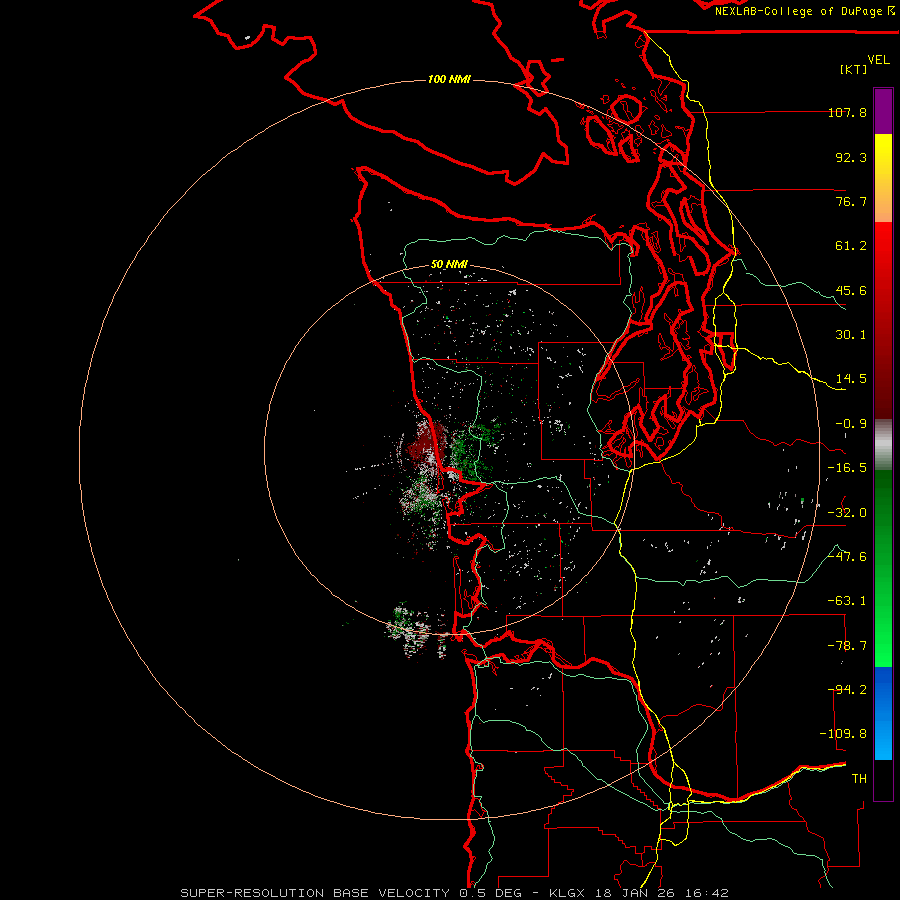
Task: Click the -78.7 velocity legend value
Action: tap(848, 646)
